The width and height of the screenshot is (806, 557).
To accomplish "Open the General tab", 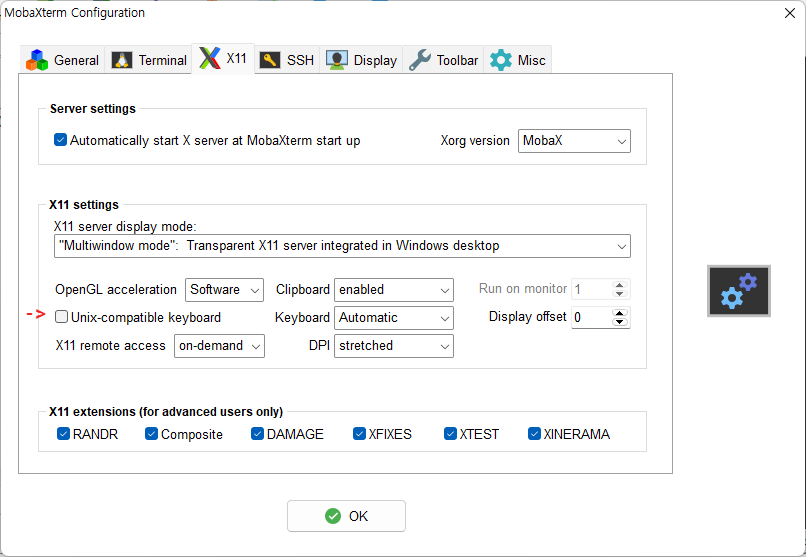I will coord(63,60).
